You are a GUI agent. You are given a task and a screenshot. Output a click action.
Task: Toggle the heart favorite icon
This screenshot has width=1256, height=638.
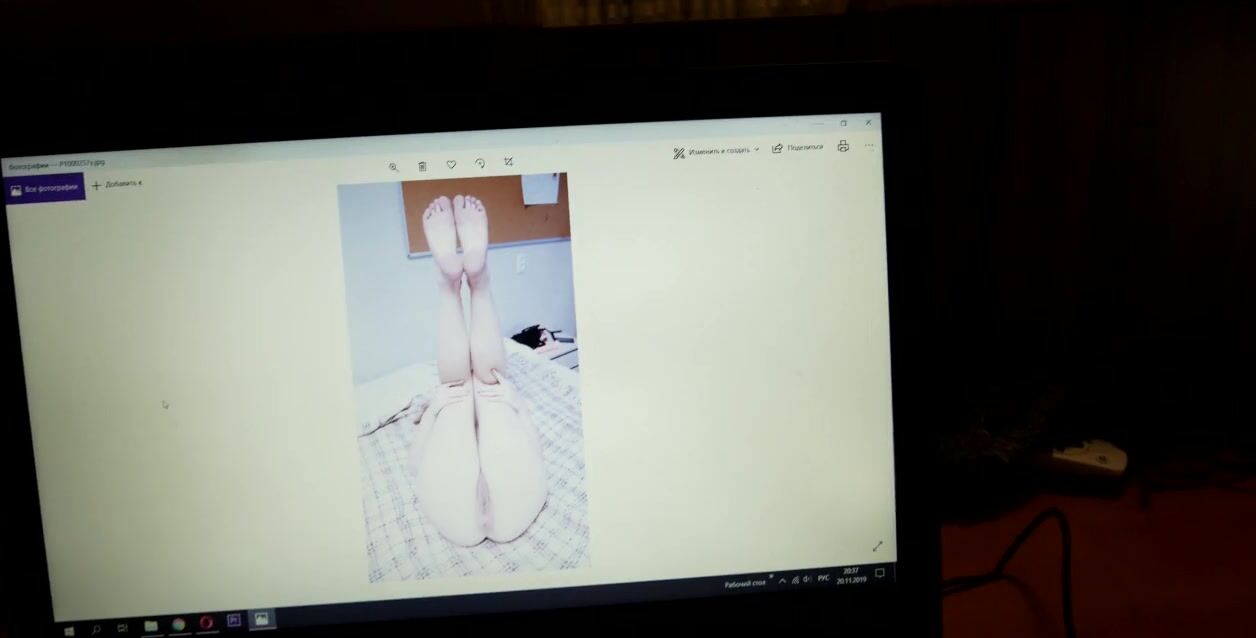[451, 164]
